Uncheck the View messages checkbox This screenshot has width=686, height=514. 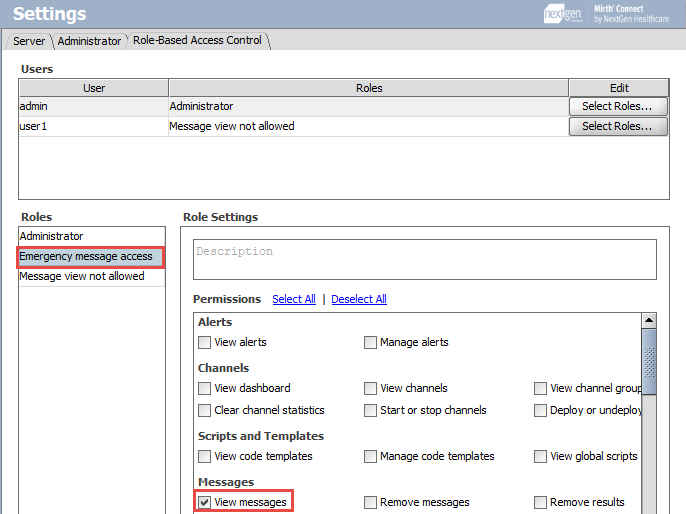tap(205, 502)
